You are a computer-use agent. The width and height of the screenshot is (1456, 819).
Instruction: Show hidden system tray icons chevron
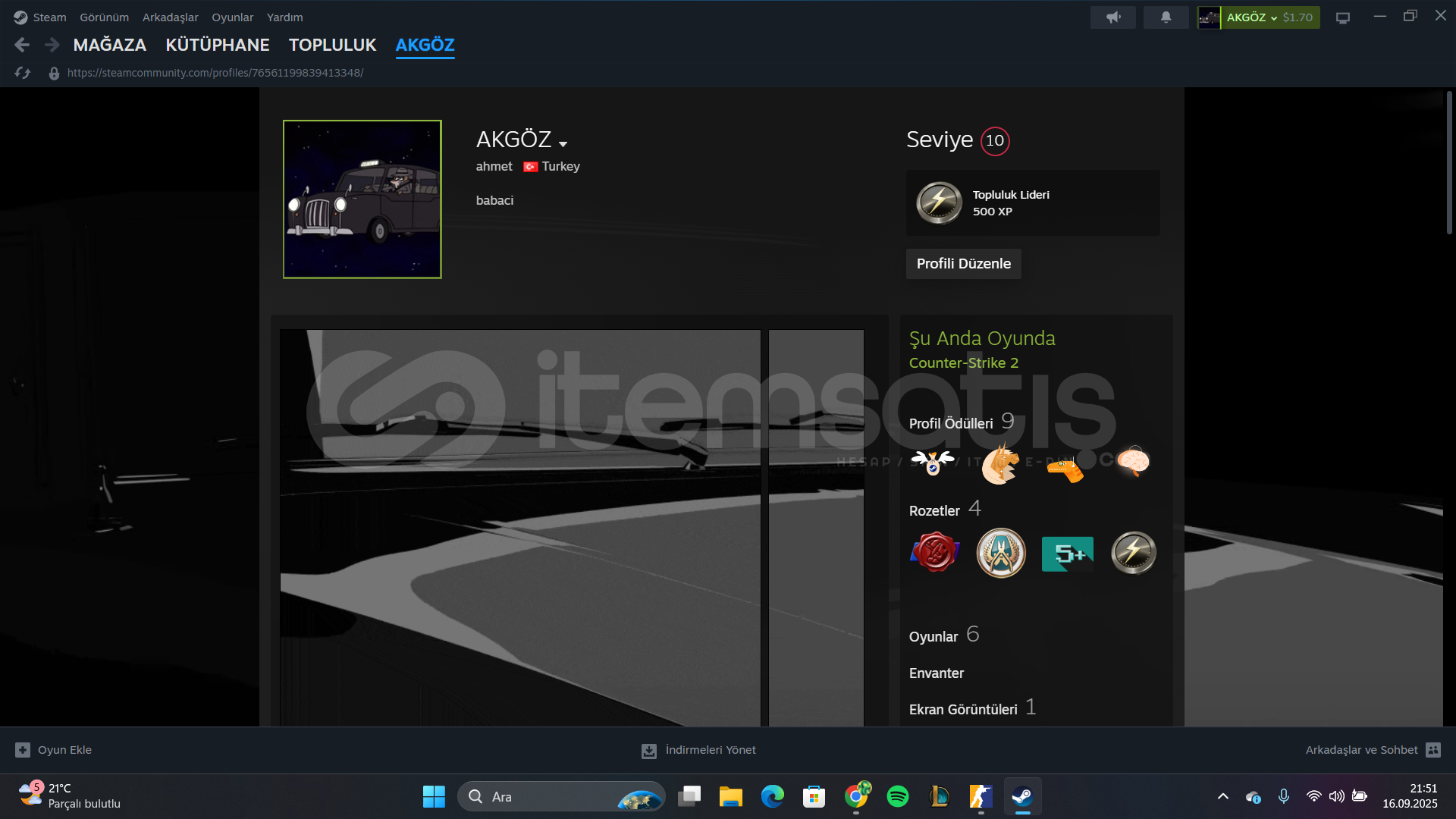(x=1223, y=796)
